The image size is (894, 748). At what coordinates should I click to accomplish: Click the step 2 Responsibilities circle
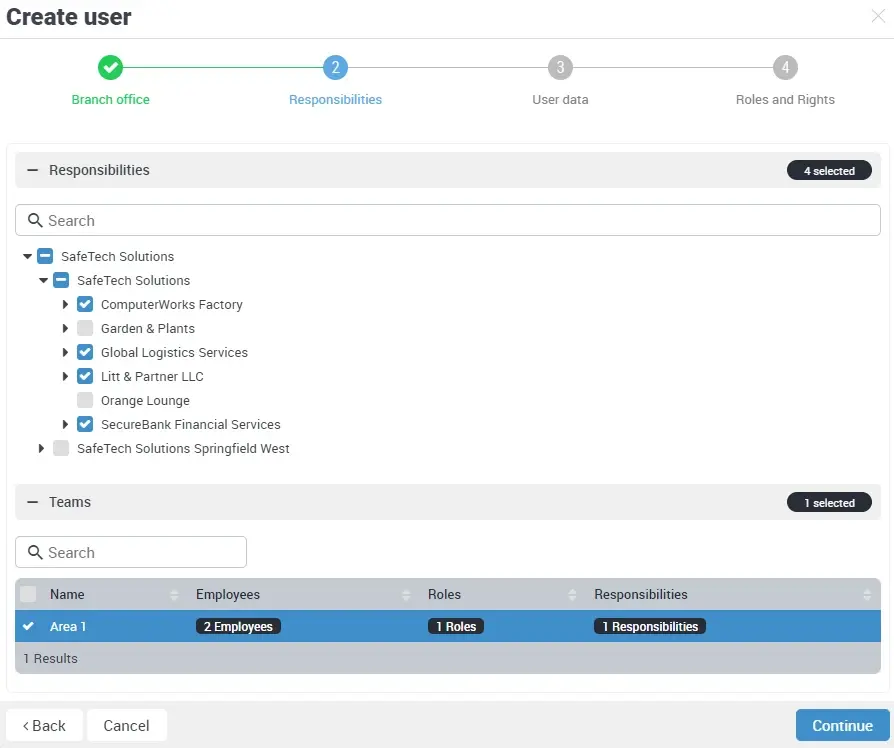pyautogui.click(x=335, y=69)
